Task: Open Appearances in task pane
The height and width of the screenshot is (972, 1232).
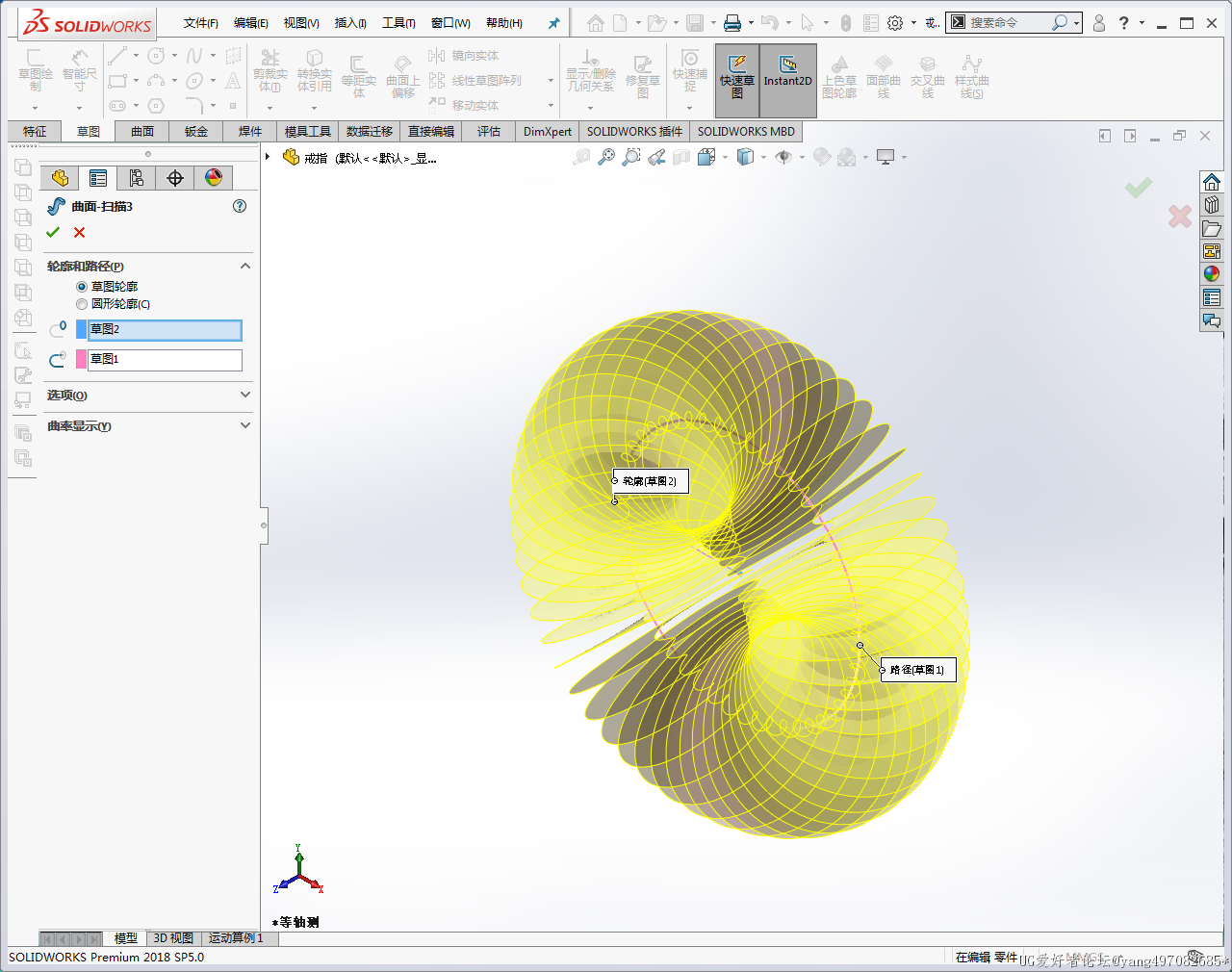Action: [x=1212, y=274]
